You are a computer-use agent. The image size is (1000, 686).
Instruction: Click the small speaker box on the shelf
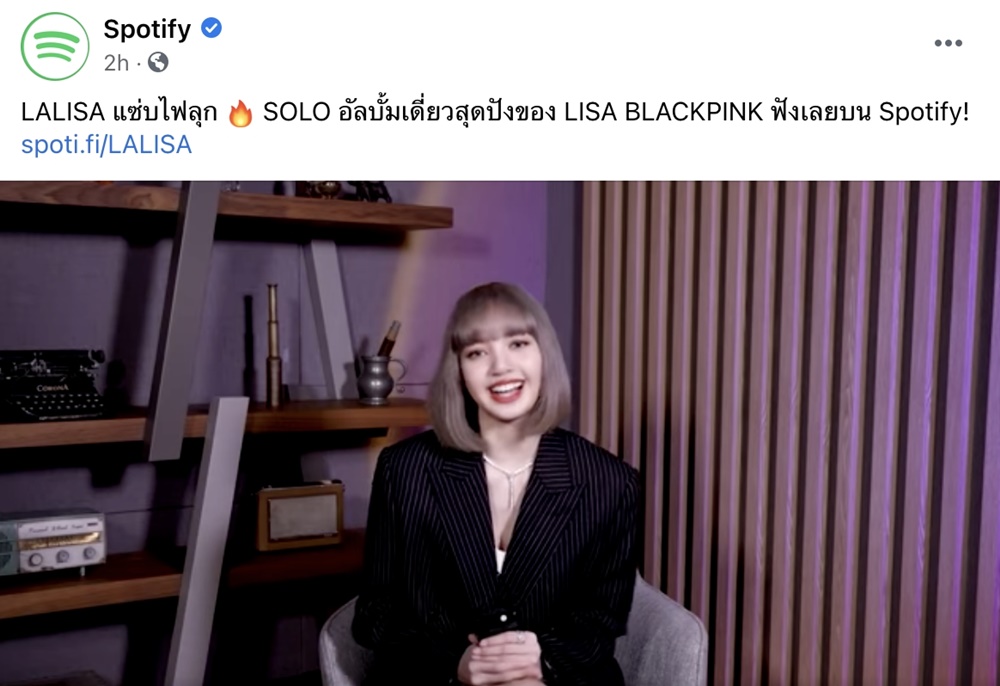pyautogui.click(x=300, y=516)
